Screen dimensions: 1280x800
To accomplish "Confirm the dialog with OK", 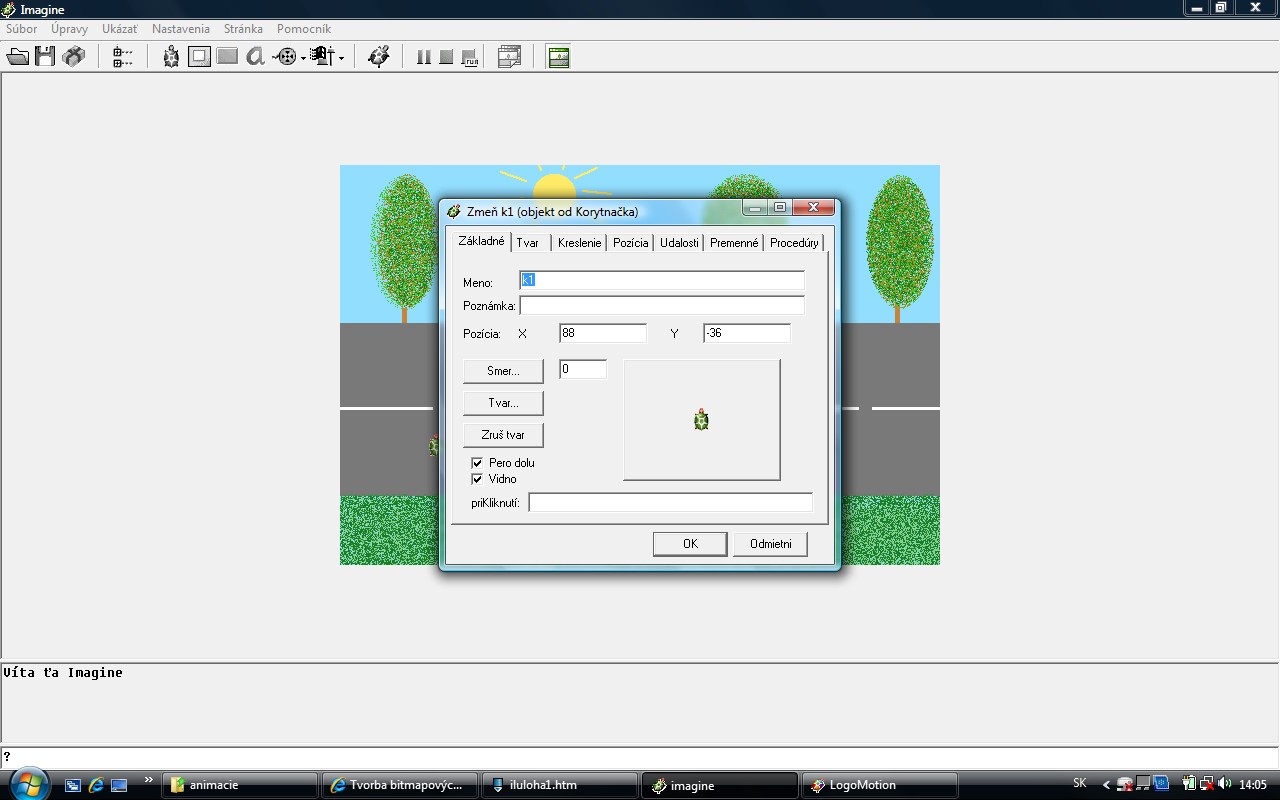I will 690,544.
